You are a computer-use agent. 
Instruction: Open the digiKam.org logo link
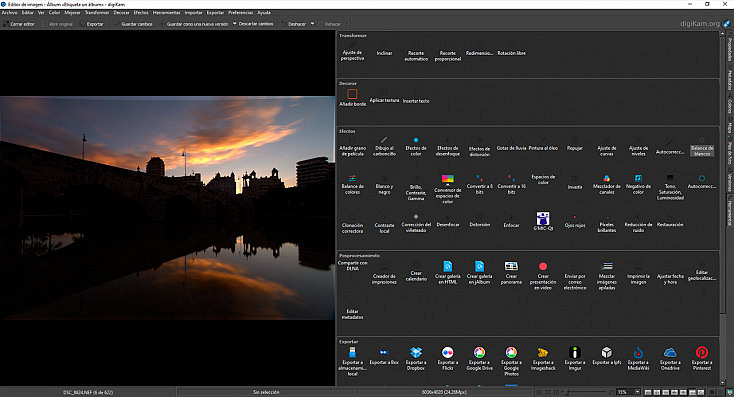705,23
